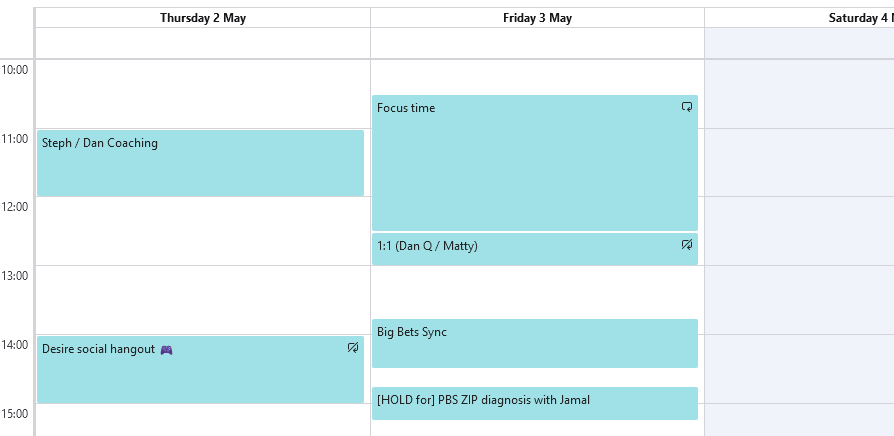Select the 1:1 (Dan Q / Matty) meeting

[x=534, y=249]
